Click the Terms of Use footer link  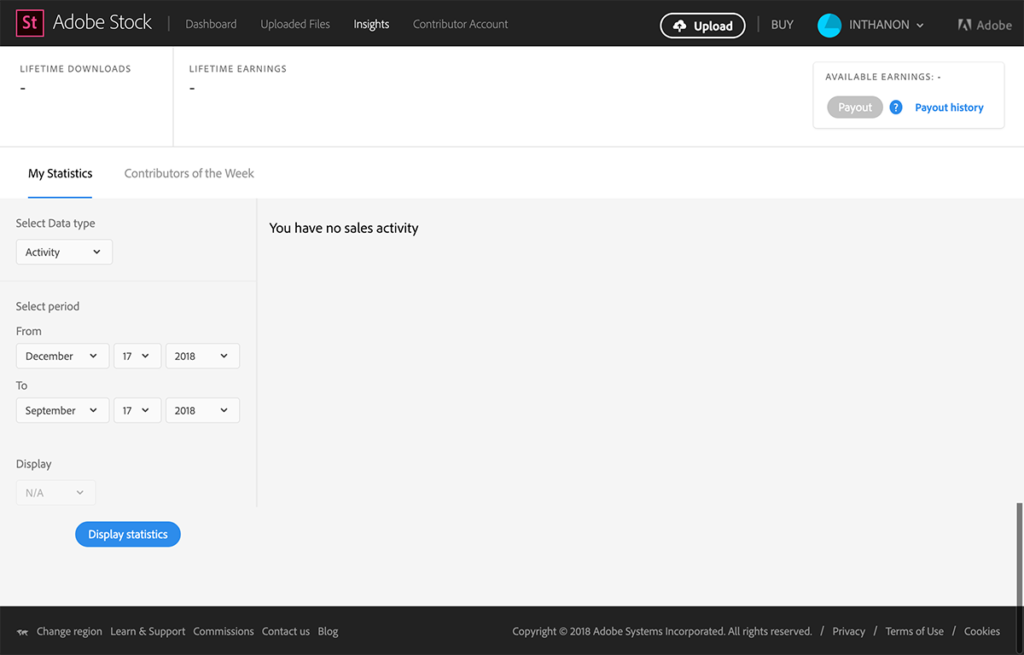pos(914,631)
